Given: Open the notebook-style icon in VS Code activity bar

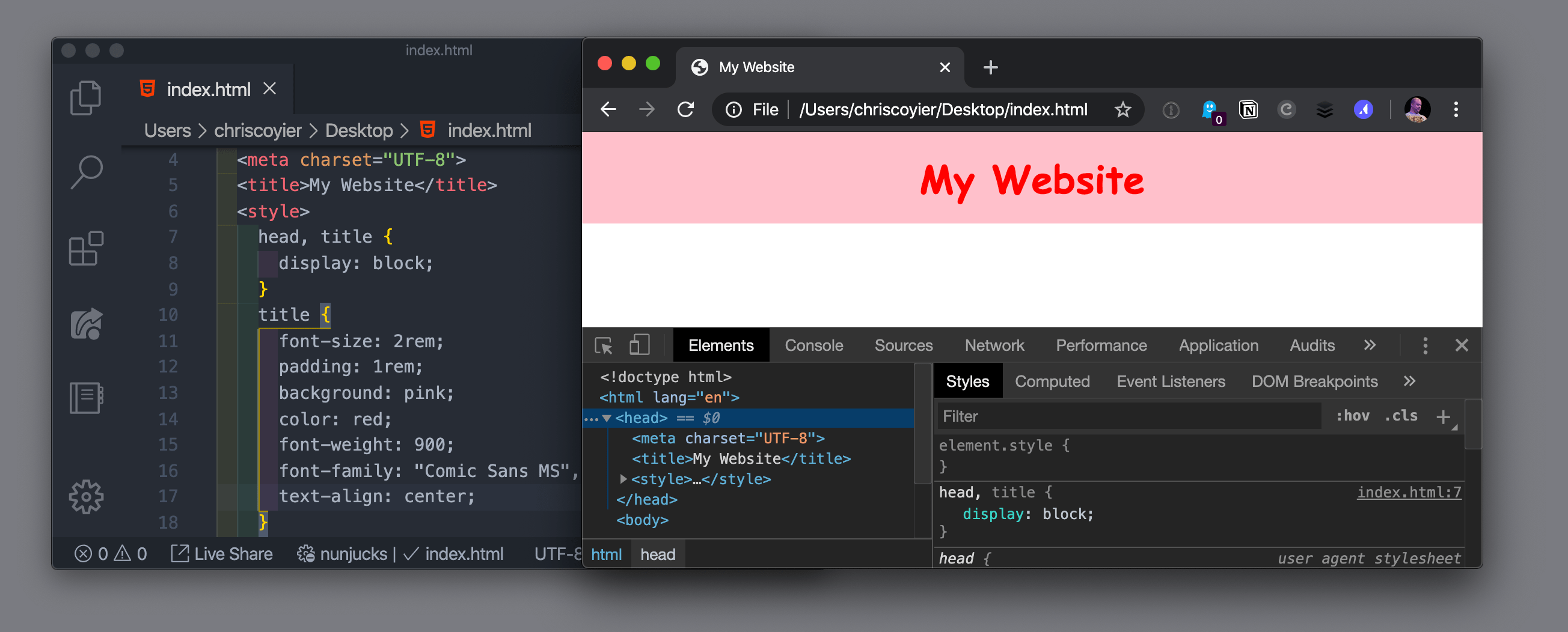Looking at the screenshot, I should 86,398.
